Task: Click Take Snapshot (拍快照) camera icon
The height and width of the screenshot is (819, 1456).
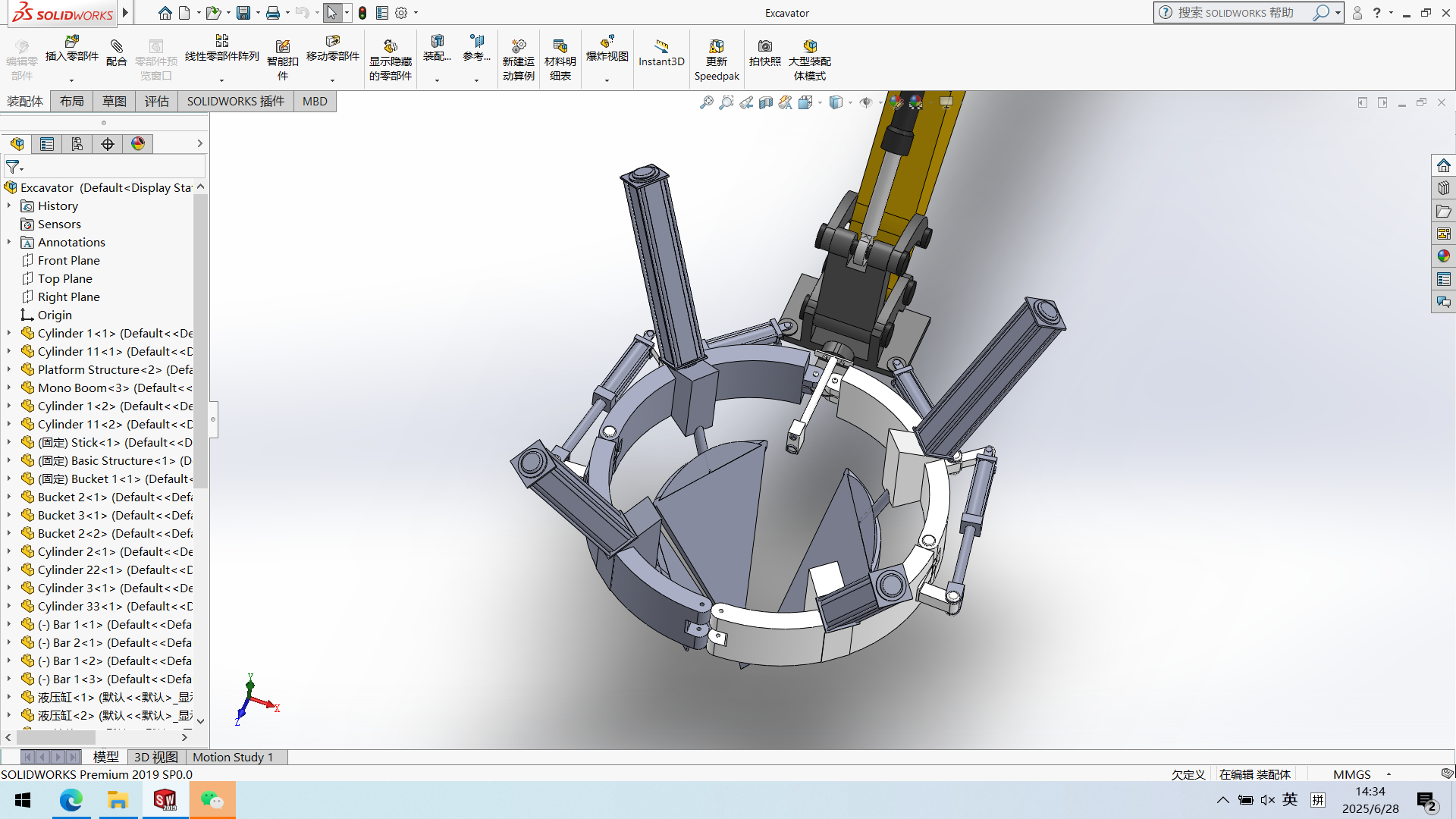Action: (764, 47)
